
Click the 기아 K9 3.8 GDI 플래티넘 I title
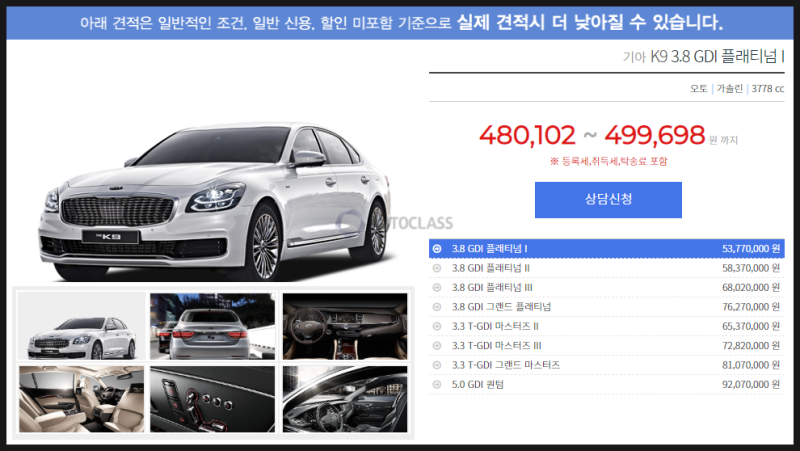tap(704, 56)
